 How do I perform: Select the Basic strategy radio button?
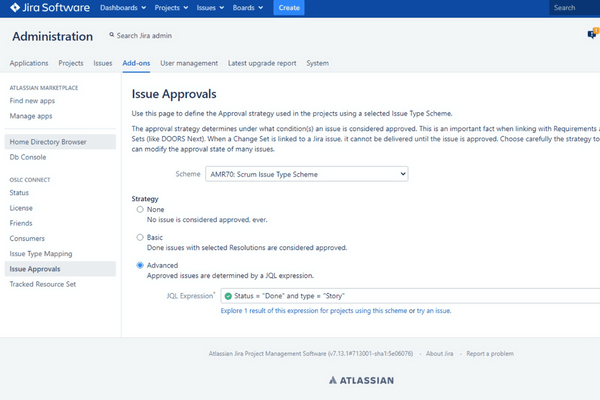pos(140,237)
